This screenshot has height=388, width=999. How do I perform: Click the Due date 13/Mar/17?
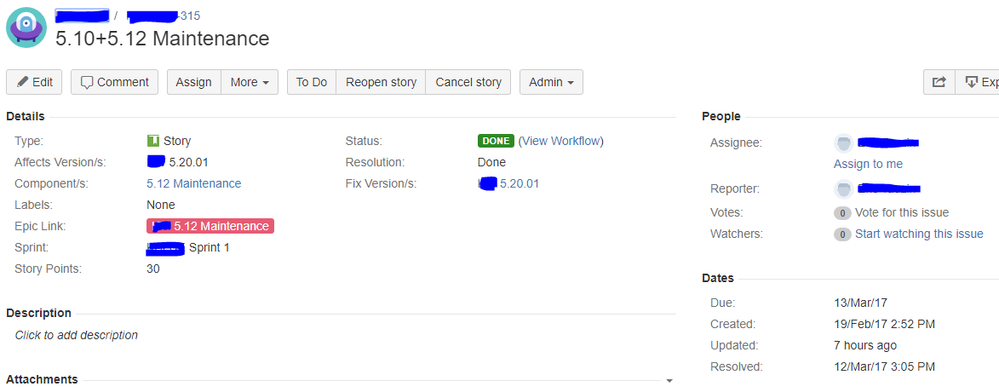(x=861, y=303)
